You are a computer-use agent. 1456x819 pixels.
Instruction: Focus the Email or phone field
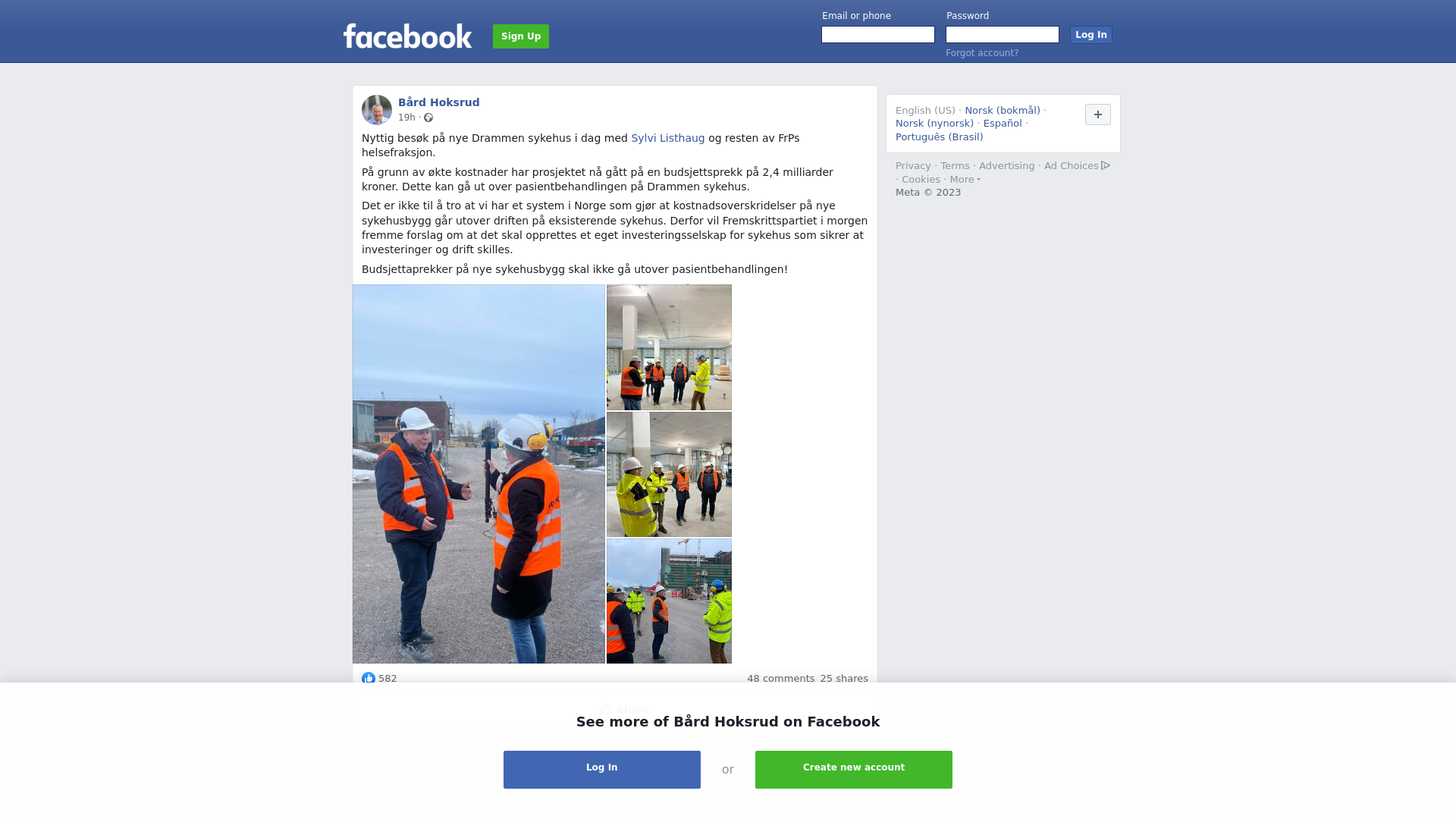tap(878, 35)
